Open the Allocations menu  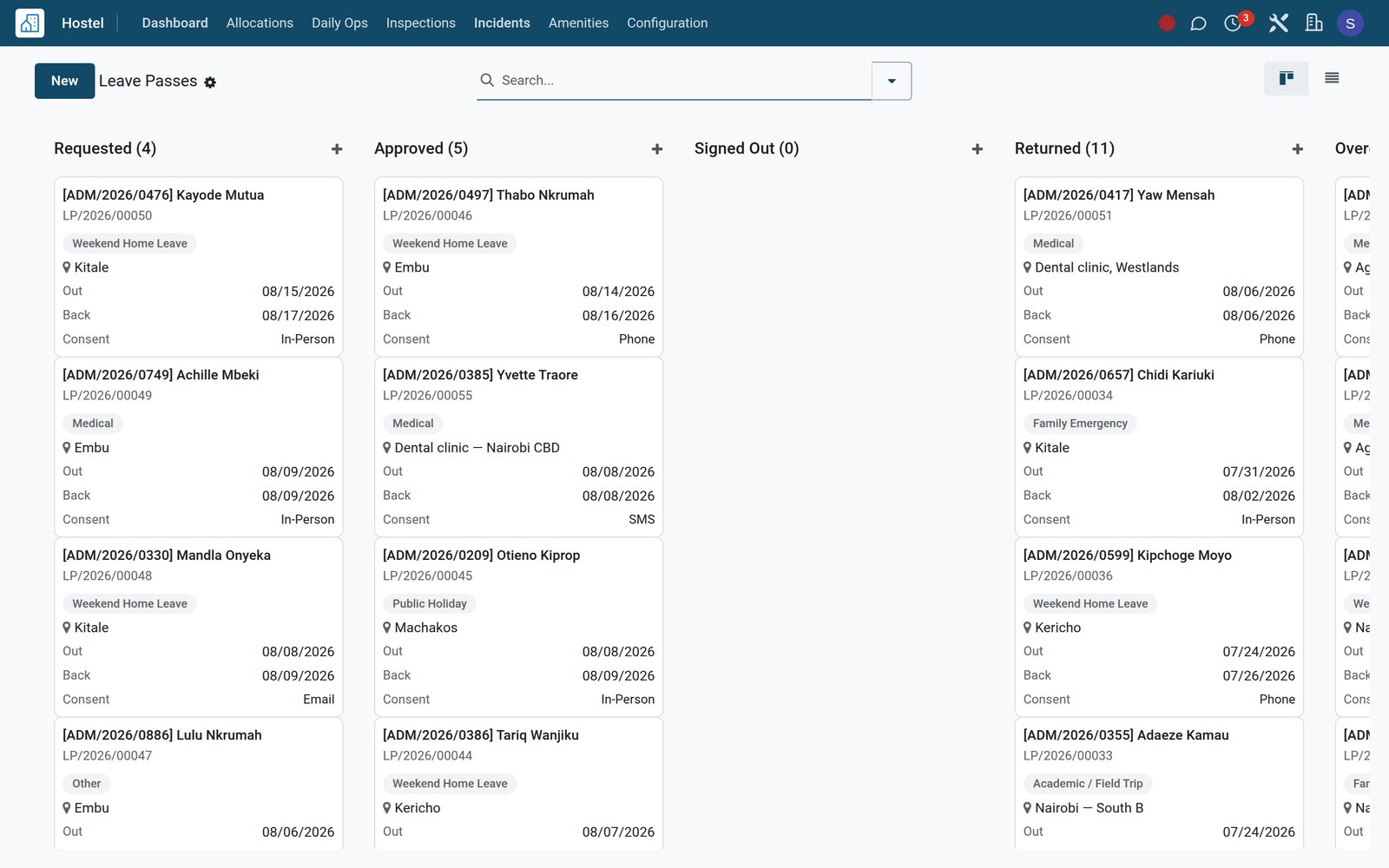[x=260, y=23]
